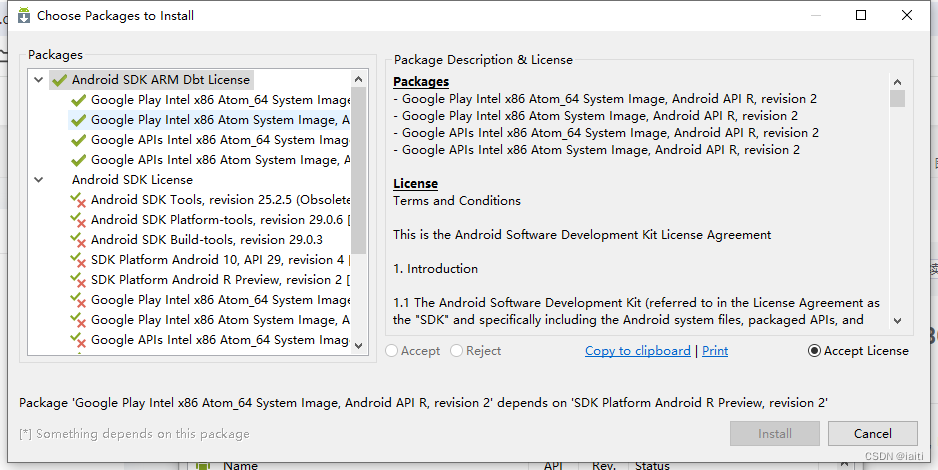Click the license text scrollbar up arrow
938x470 pixels.
pyautogui.click(x=897, y=82)
